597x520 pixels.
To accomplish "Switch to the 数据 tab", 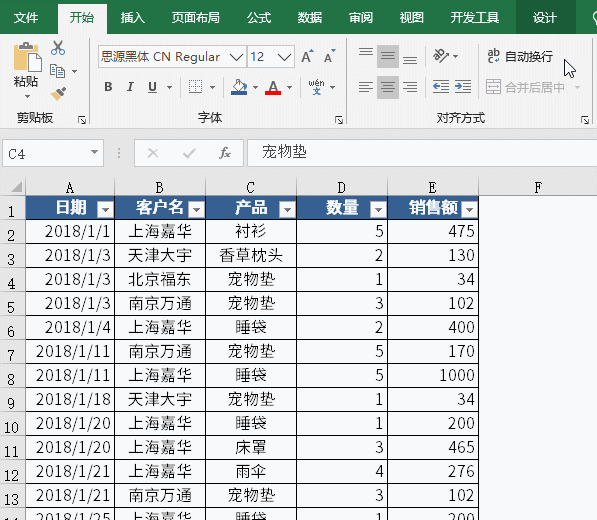I will tap(310, 18).
